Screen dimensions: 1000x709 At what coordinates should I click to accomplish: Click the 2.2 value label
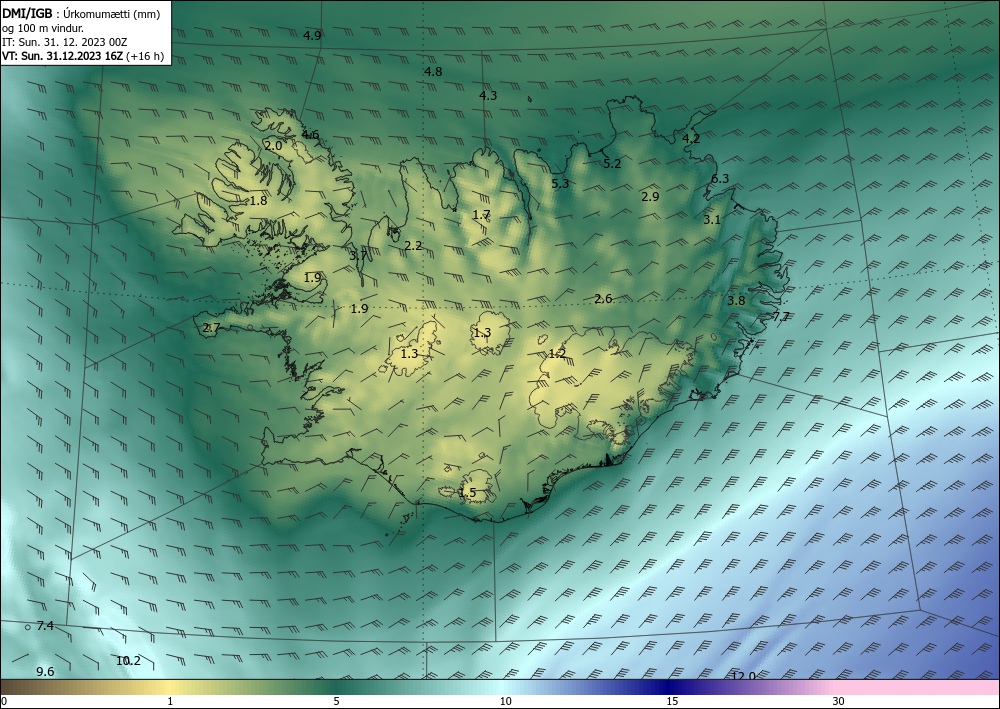(x=413, y=245)
